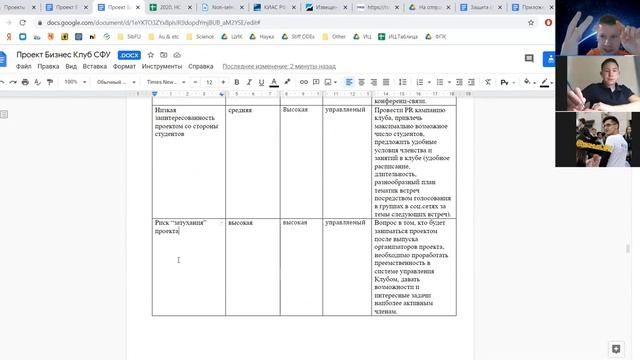This screenshot has width=640, height=360.
Task: Open the Справка menu
Action: point(201,66)
